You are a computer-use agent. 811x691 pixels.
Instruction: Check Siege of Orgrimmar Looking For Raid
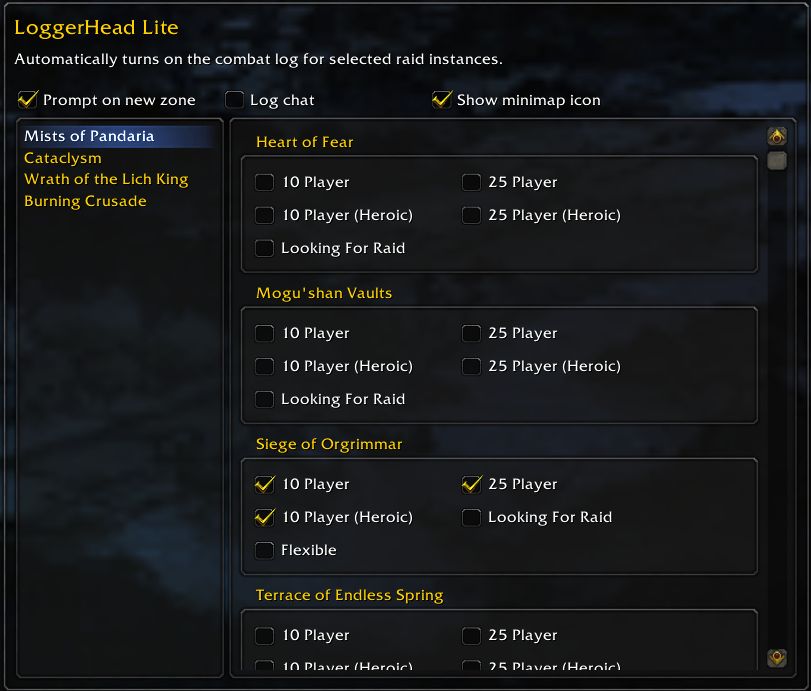[472, 518]
